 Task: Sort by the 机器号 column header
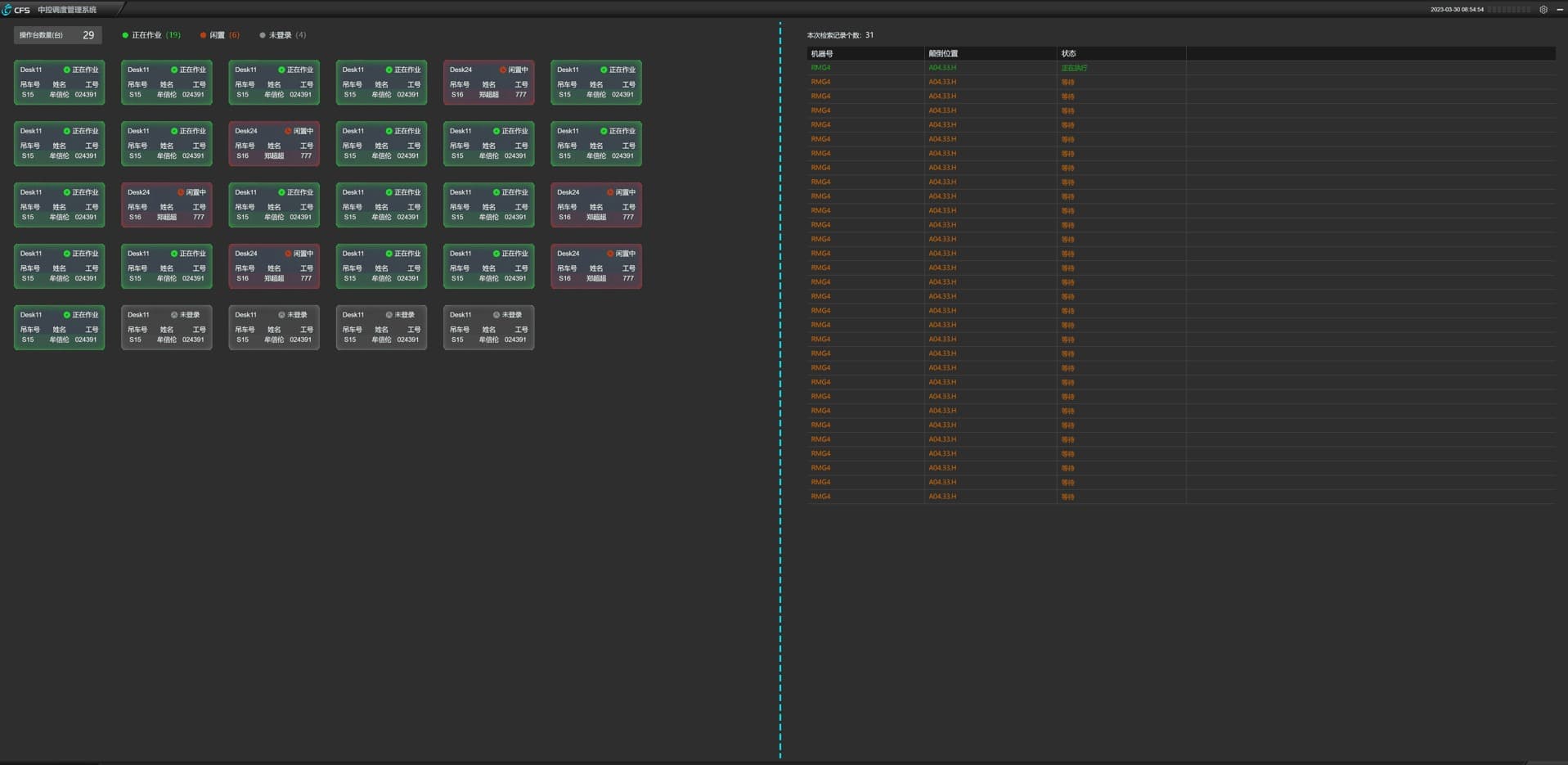[x=865, y=53]
